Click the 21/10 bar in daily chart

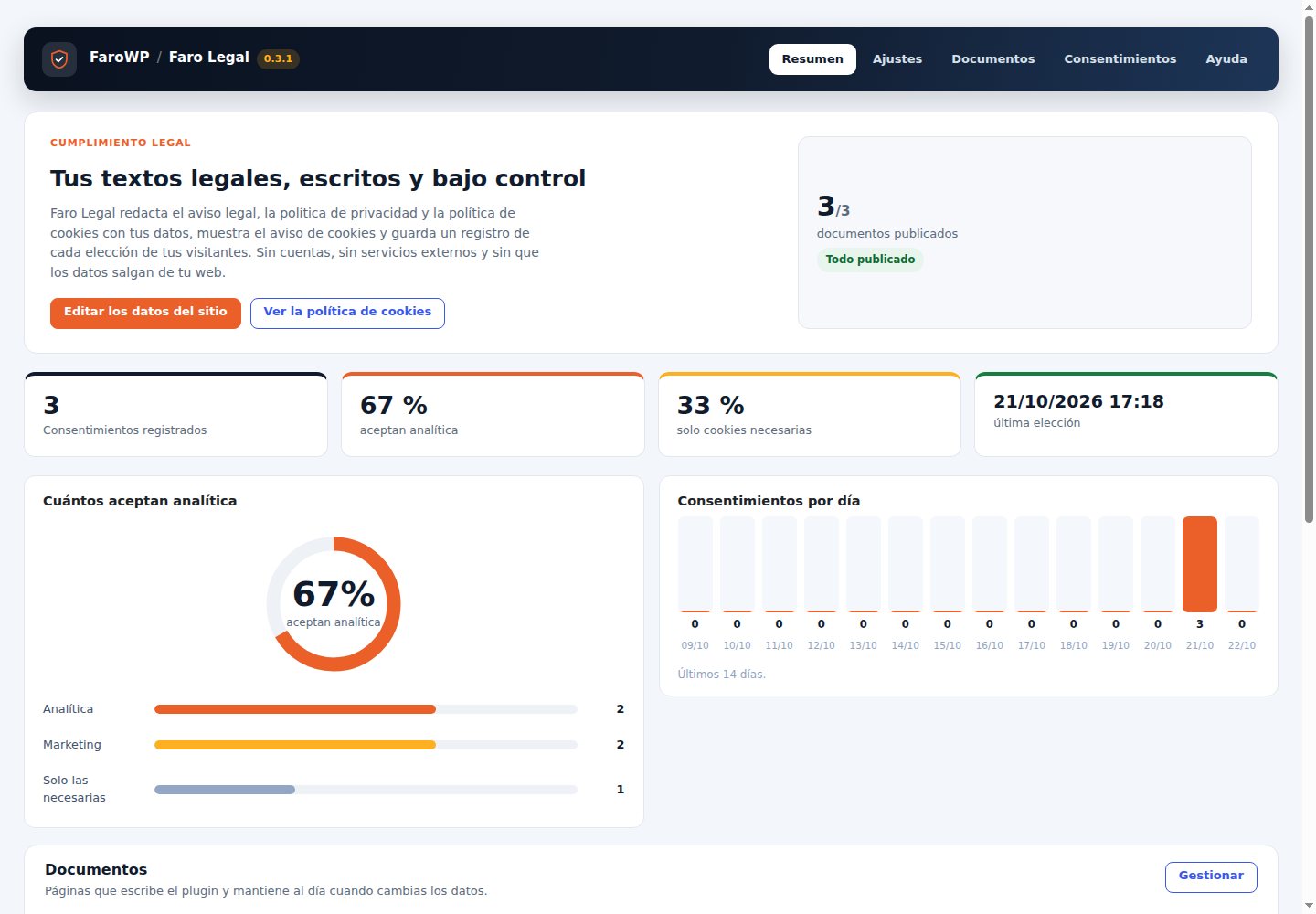[1200, 564]
